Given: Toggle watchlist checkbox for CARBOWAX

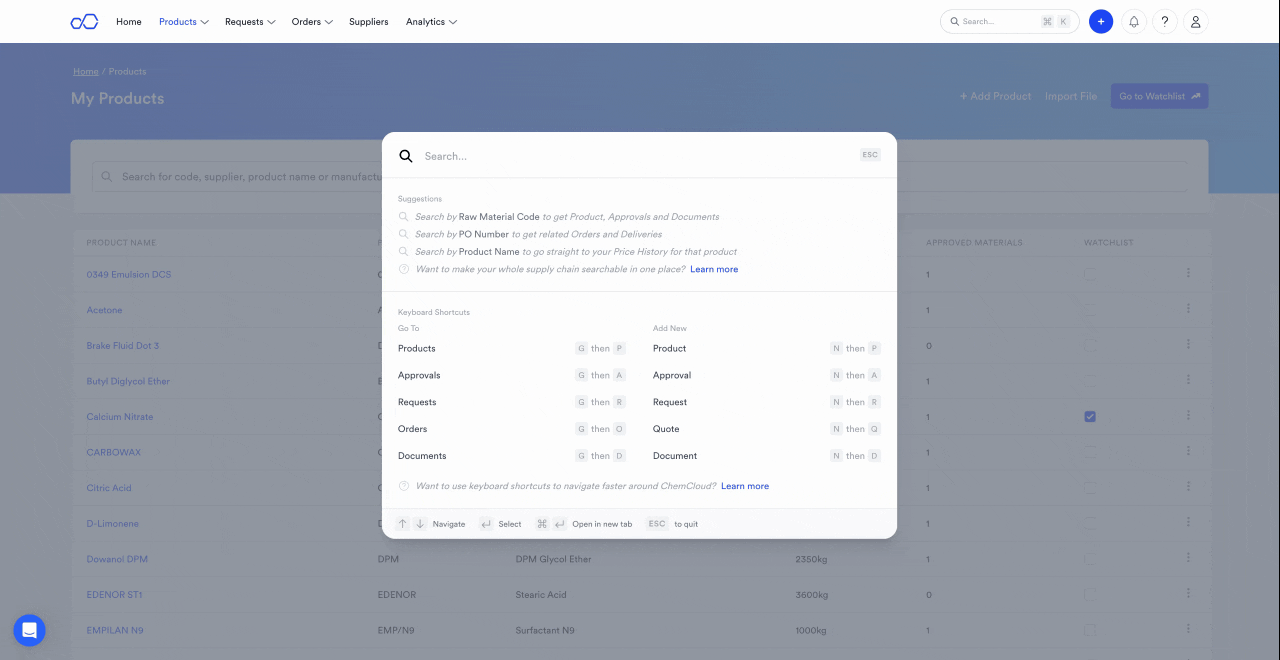Looking at the screenshot, I should [x=1090, y=452].
